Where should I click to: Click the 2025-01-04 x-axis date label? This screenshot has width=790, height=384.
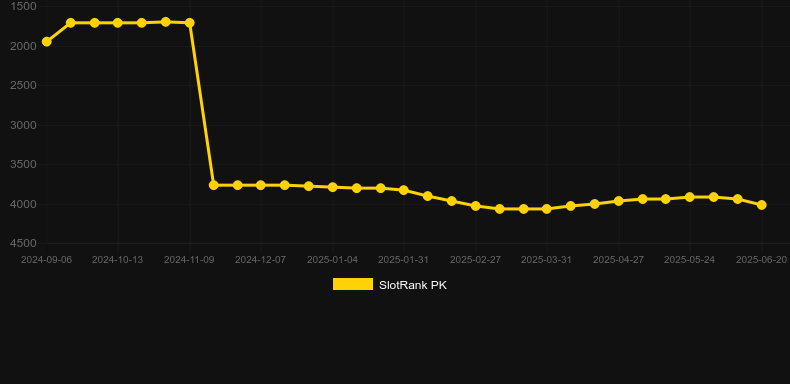pyautogui.click(x=333, y=260)
